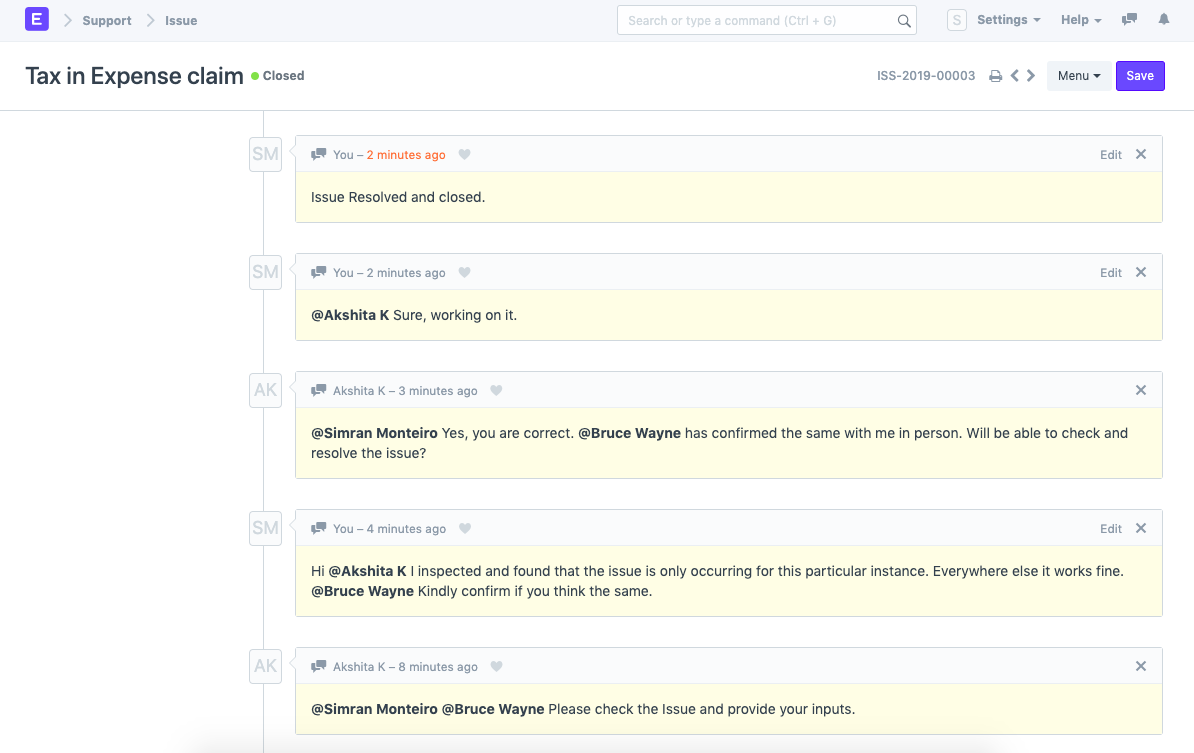Click the search magnifier icon
1194x753 pixels.
[x=903, y=21]
